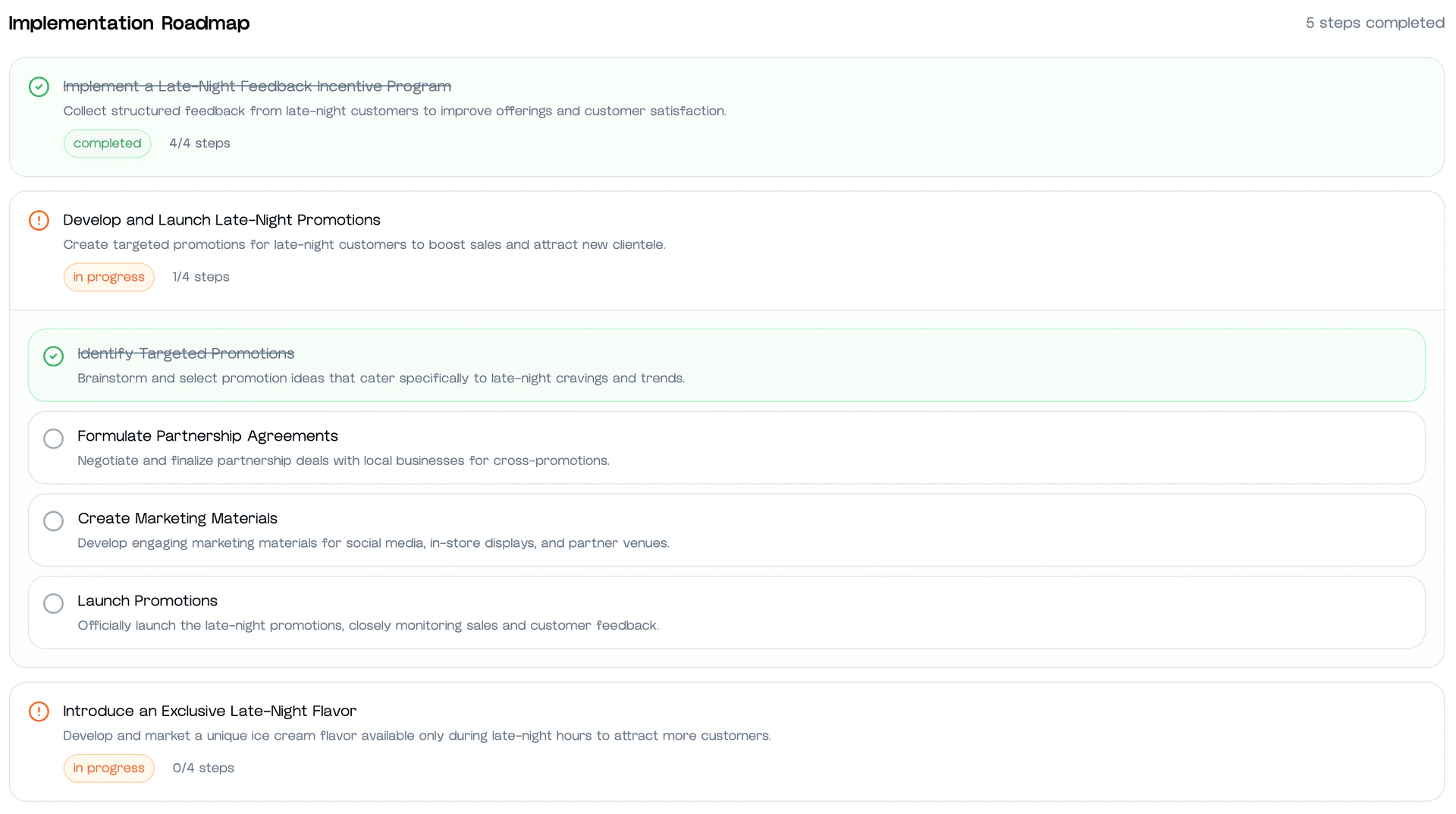Select the completion circle for Create Marketing Materials

pos(53,520)
